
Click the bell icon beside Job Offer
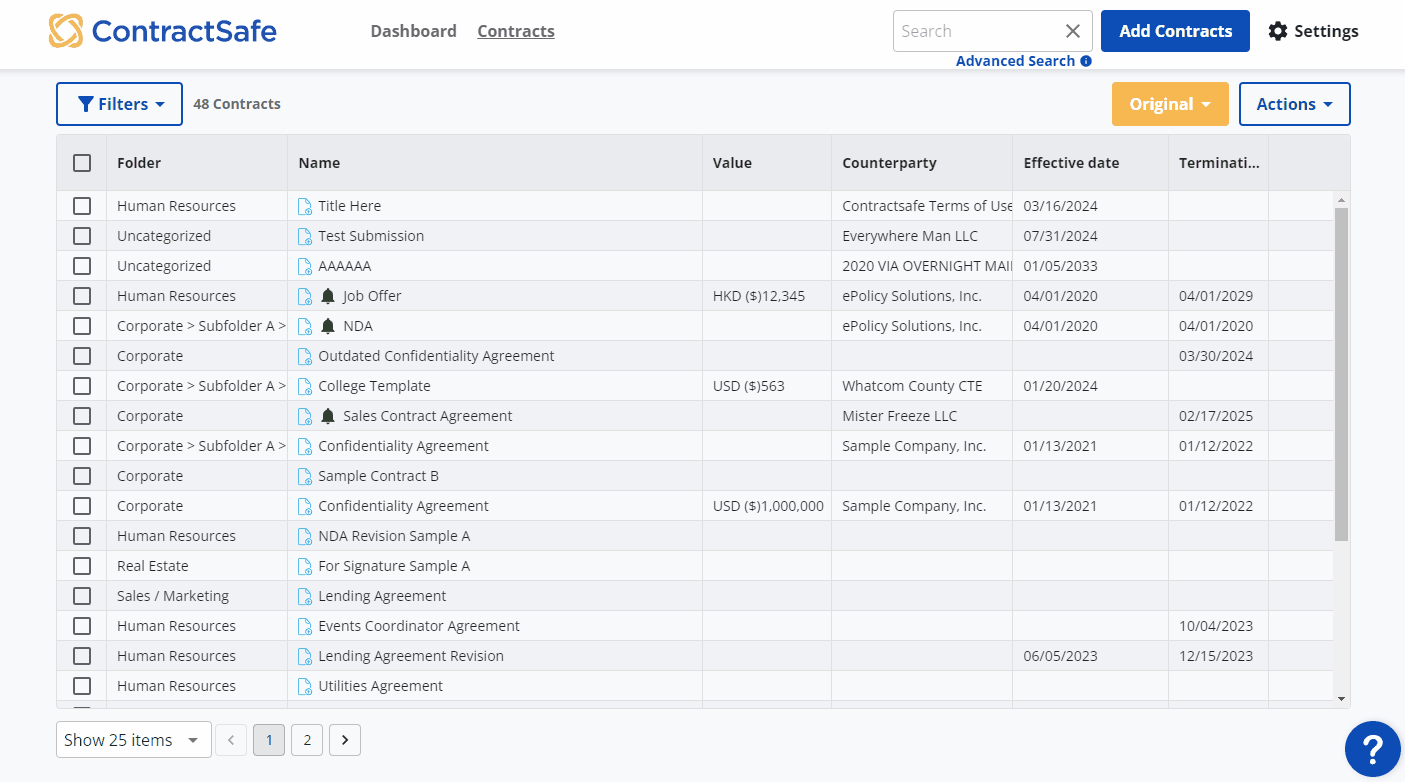[x=328, y=296]
